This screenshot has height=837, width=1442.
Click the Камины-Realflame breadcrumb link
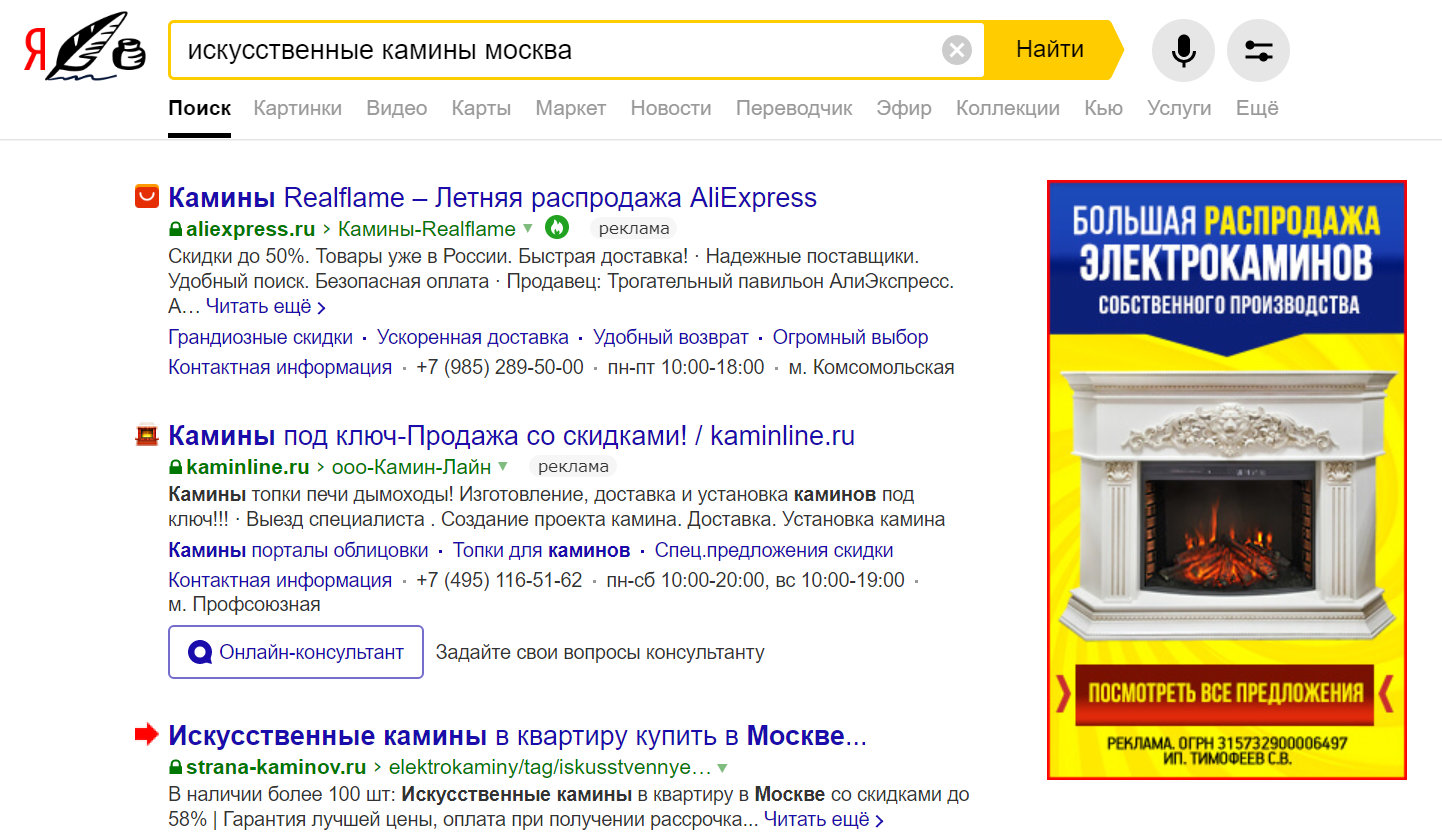(x=427, y=229)
